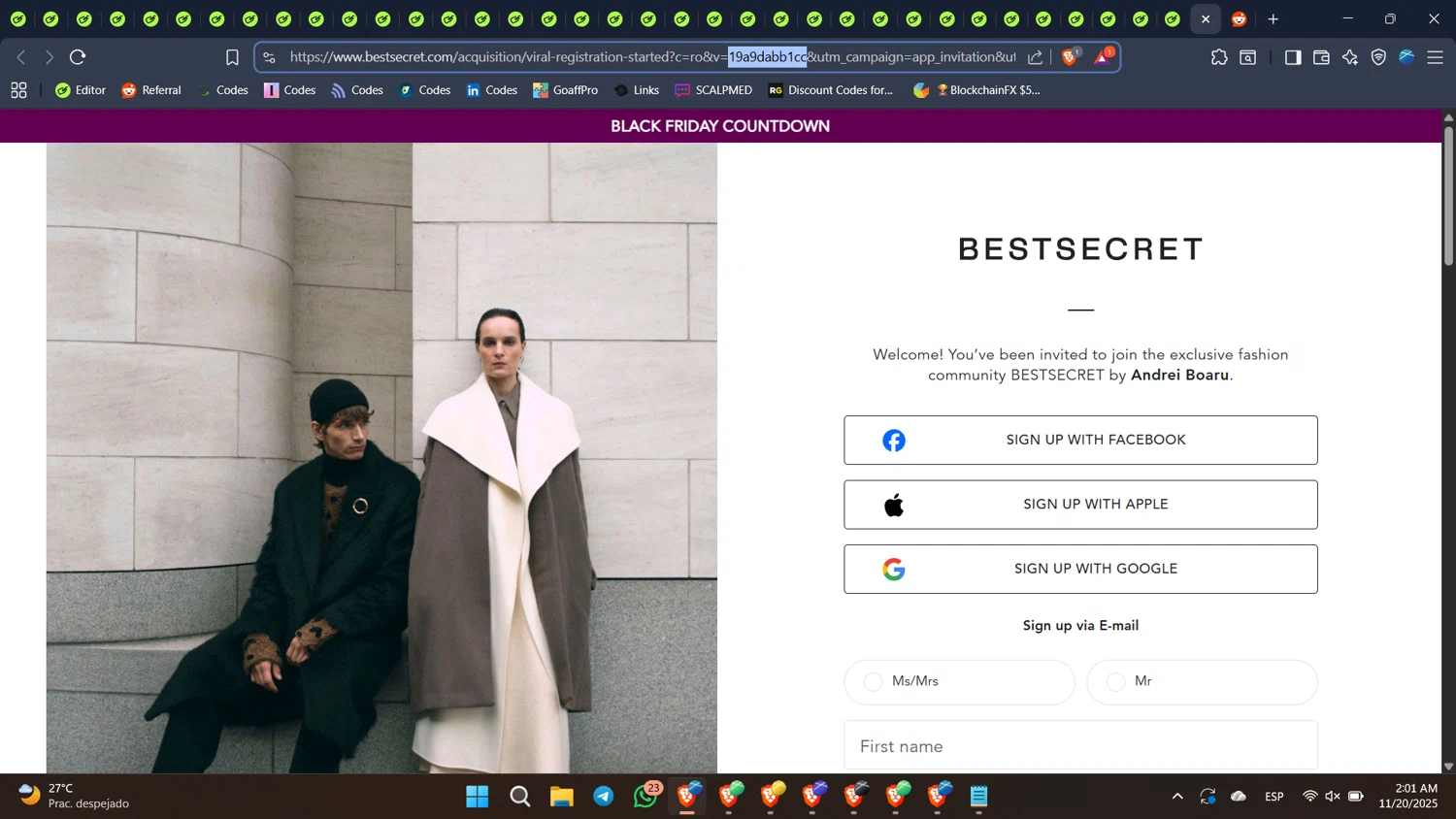
Task: Open a new tab with plus button
Action: 1274,19
